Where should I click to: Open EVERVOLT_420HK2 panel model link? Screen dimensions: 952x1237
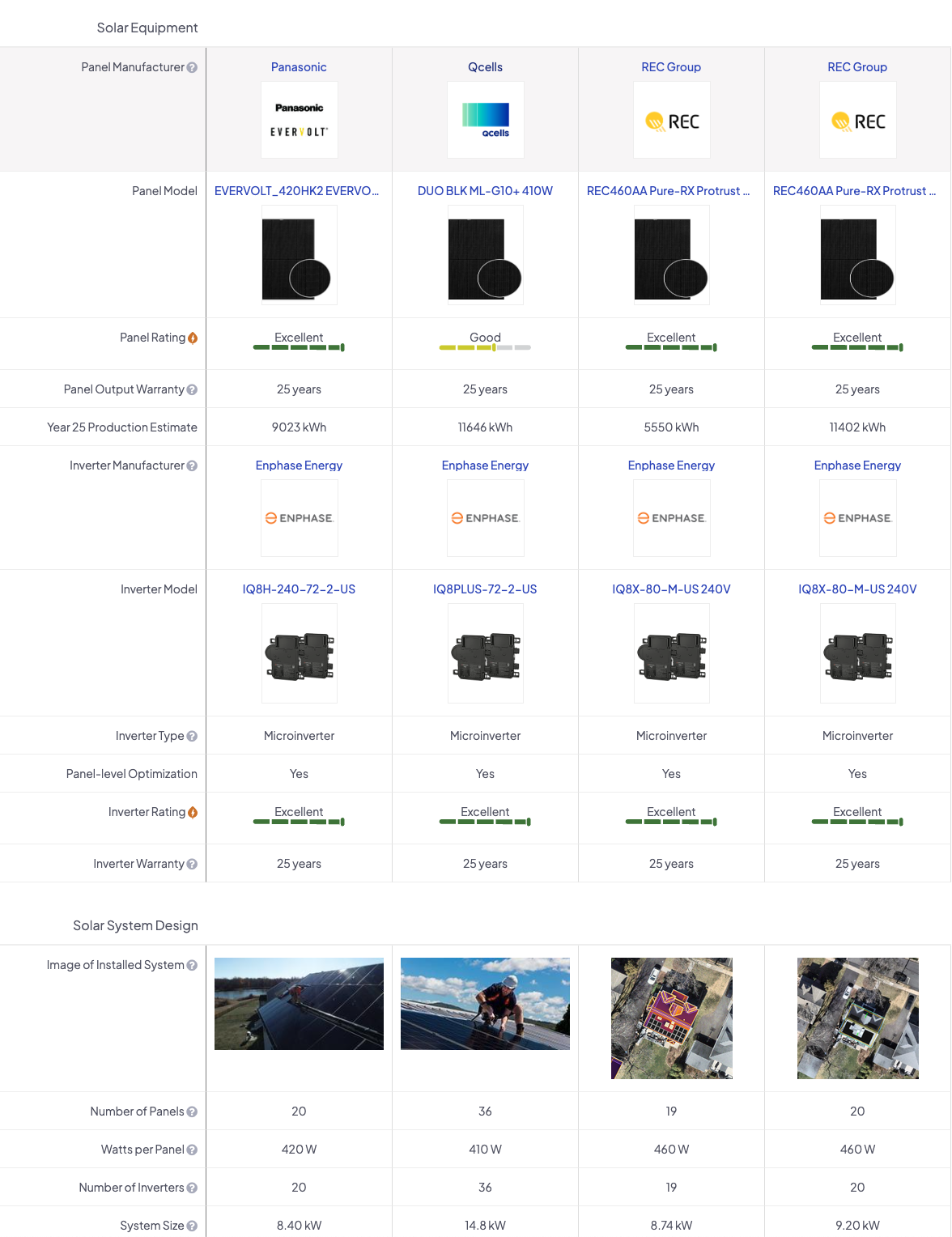[296, 191]
